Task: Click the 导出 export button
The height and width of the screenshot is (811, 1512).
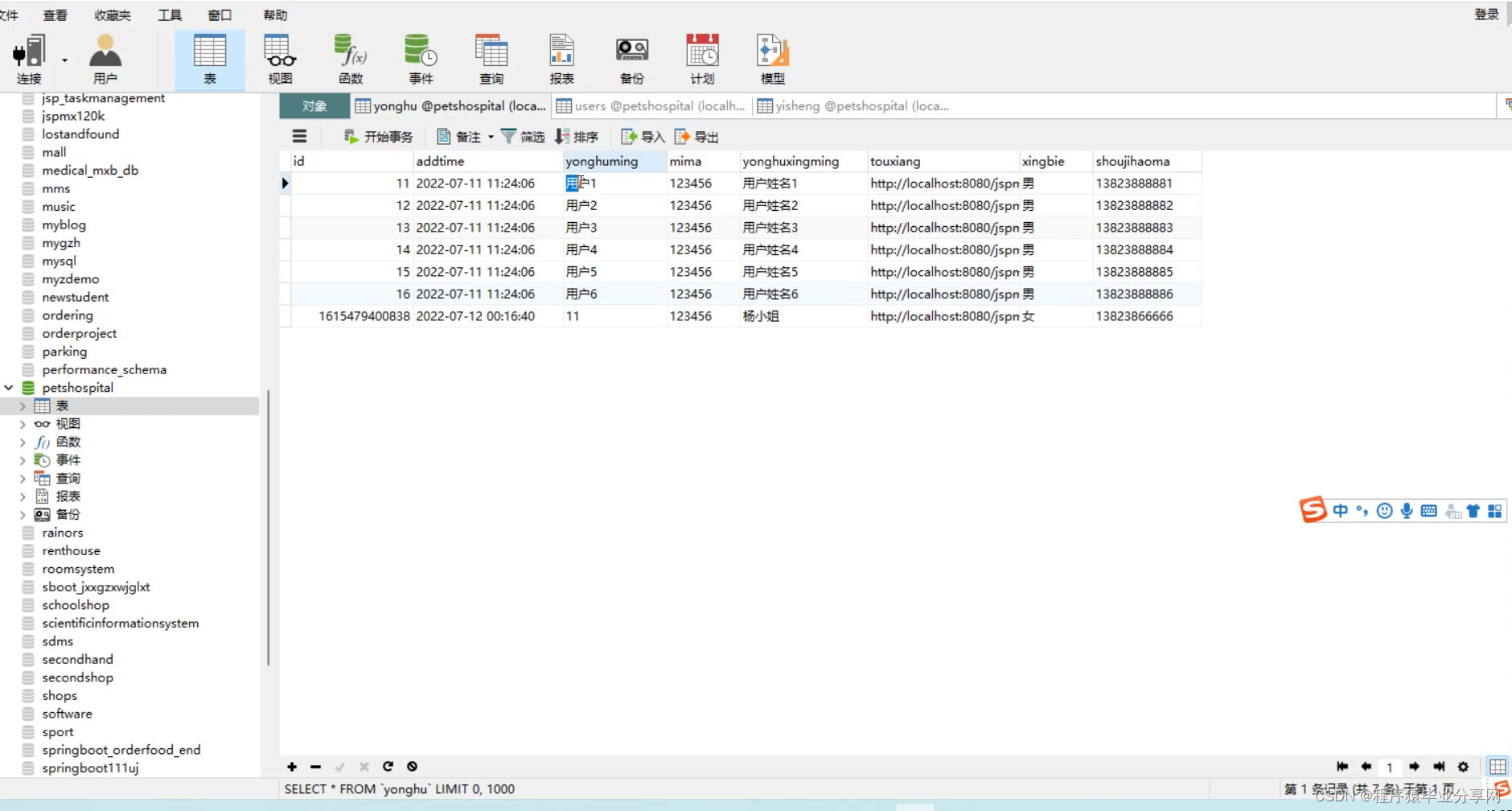Action: pos(696,137)
